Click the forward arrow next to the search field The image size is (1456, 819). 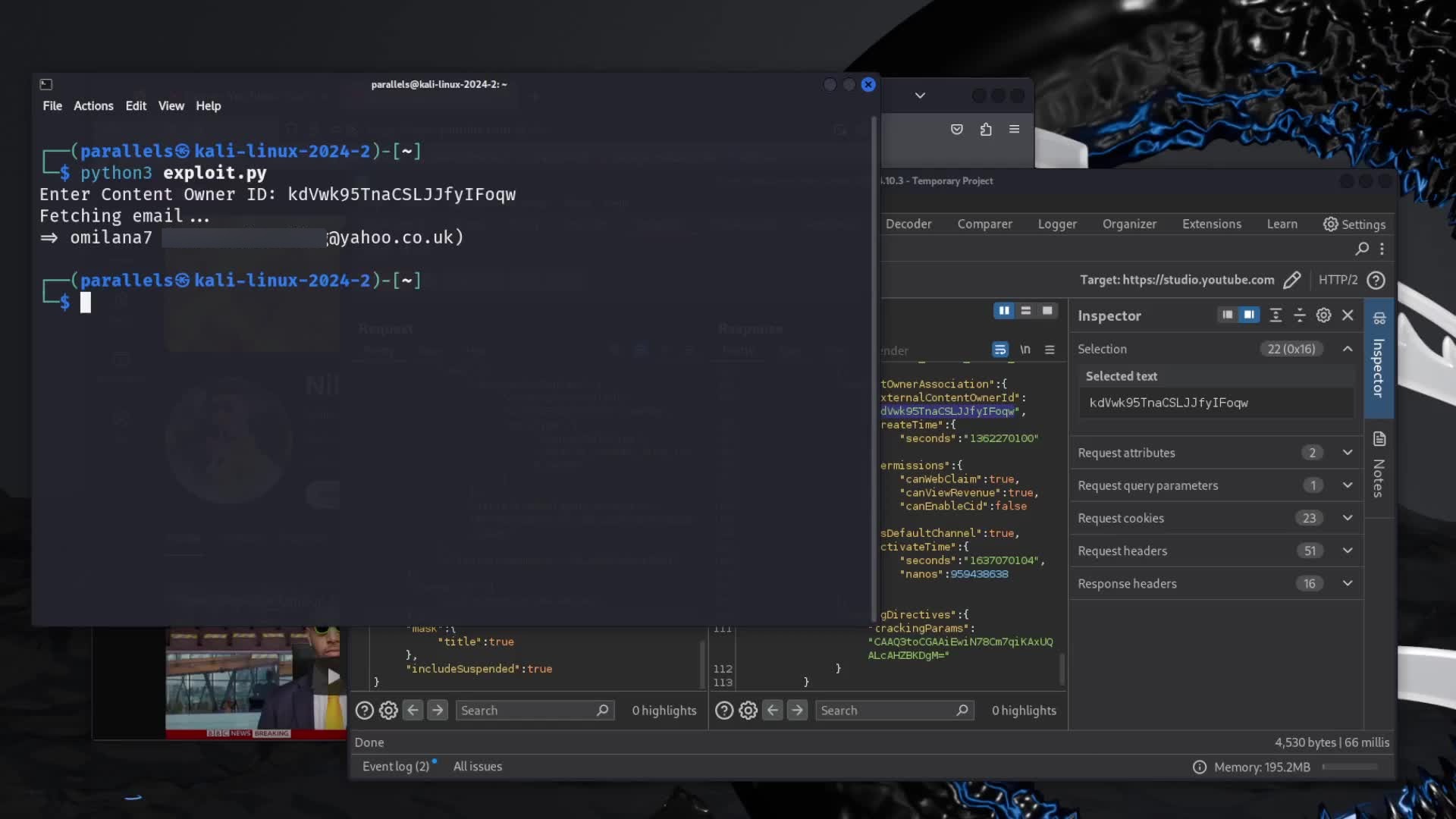click(438, 710)
